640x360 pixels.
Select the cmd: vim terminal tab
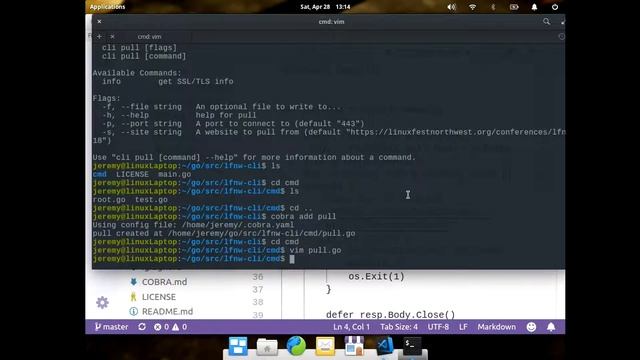point(149,36)
